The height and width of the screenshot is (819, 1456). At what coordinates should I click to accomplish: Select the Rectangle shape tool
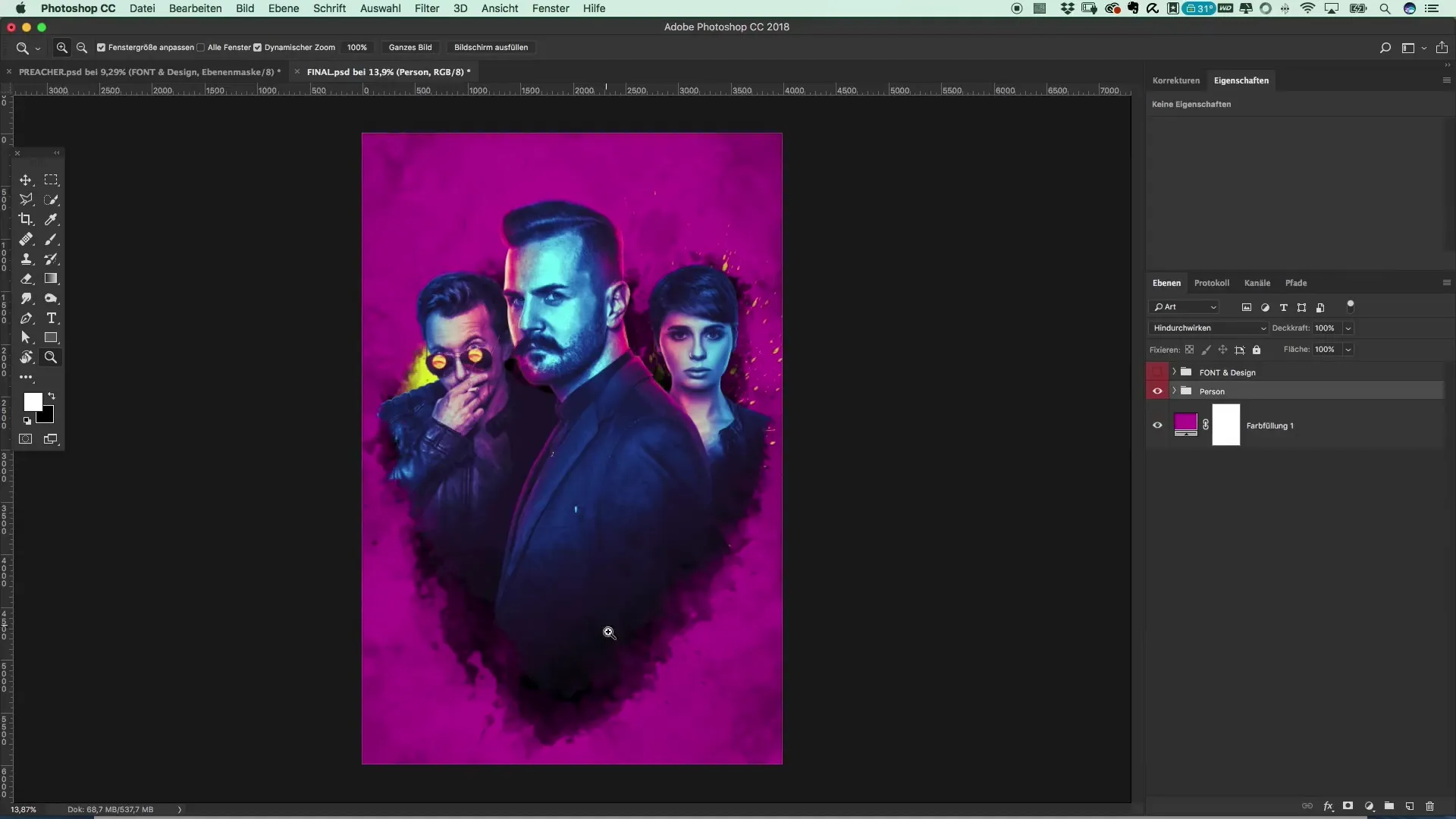51,337
